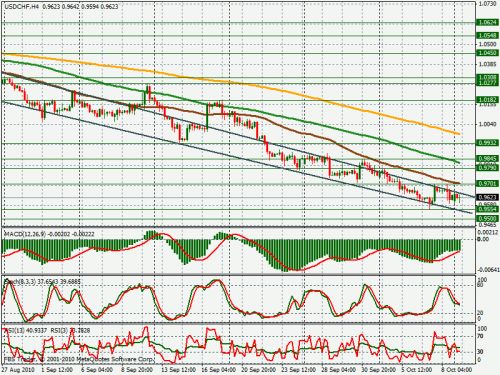Image resolution: width=500 pixels, height=375 pixels.
Task: Select the 0.9932 green price level label
Action: pos(487,143)
